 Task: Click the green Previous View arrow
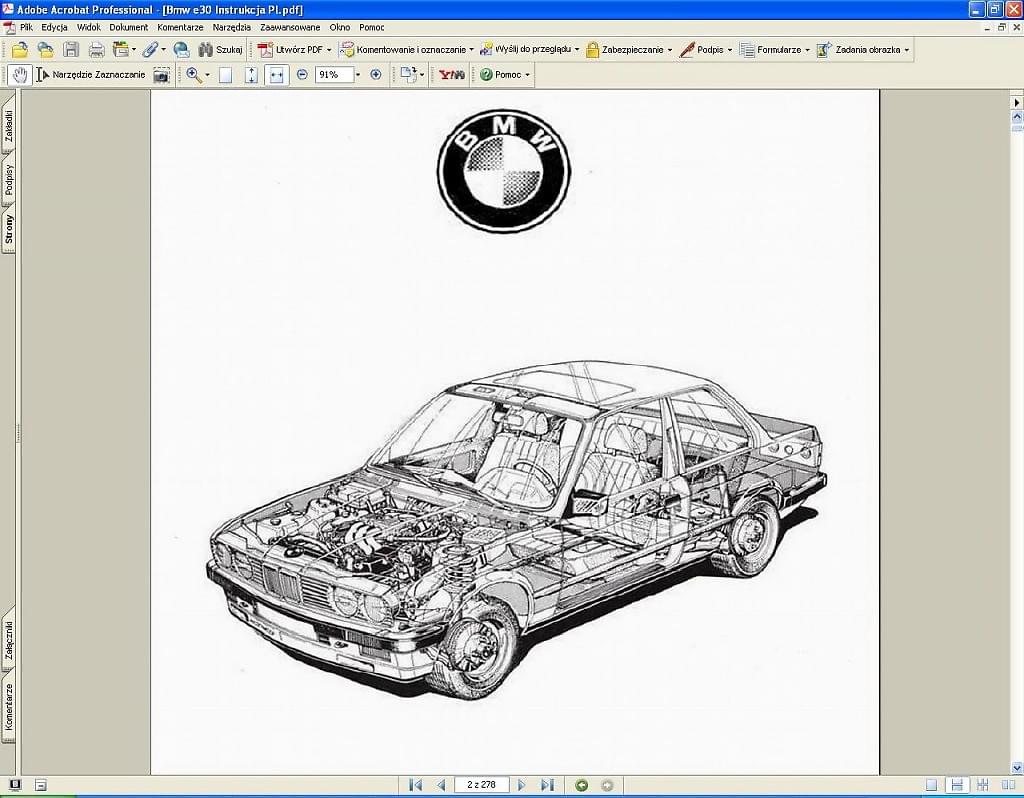(x=581, y=785)
